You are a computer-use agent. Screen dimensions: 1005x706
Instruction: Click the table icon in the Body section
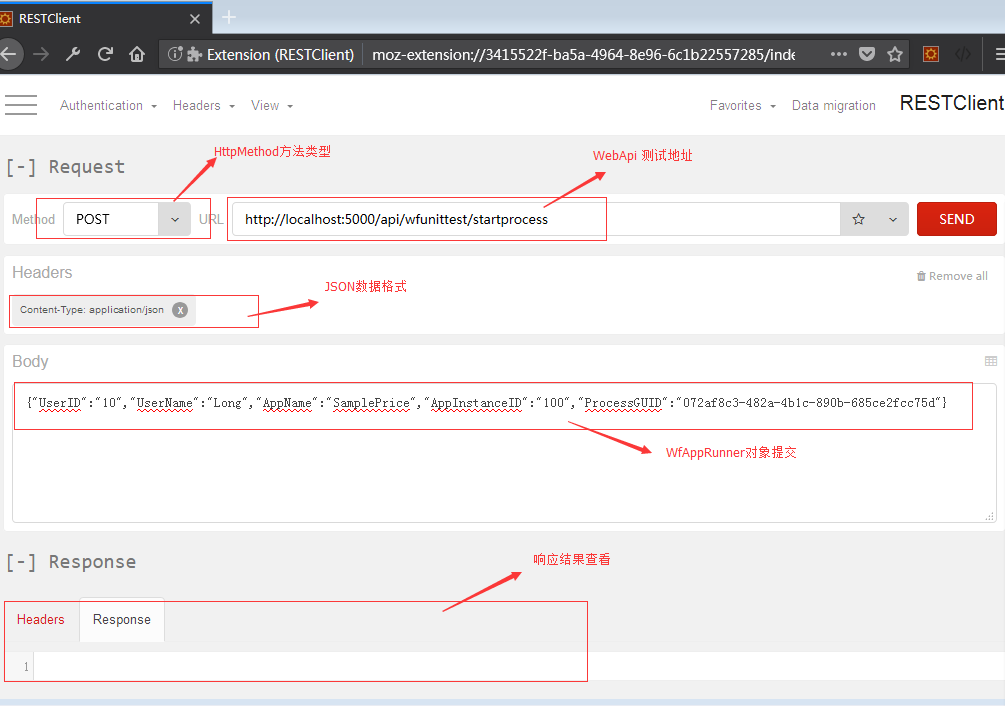[990, 361]
